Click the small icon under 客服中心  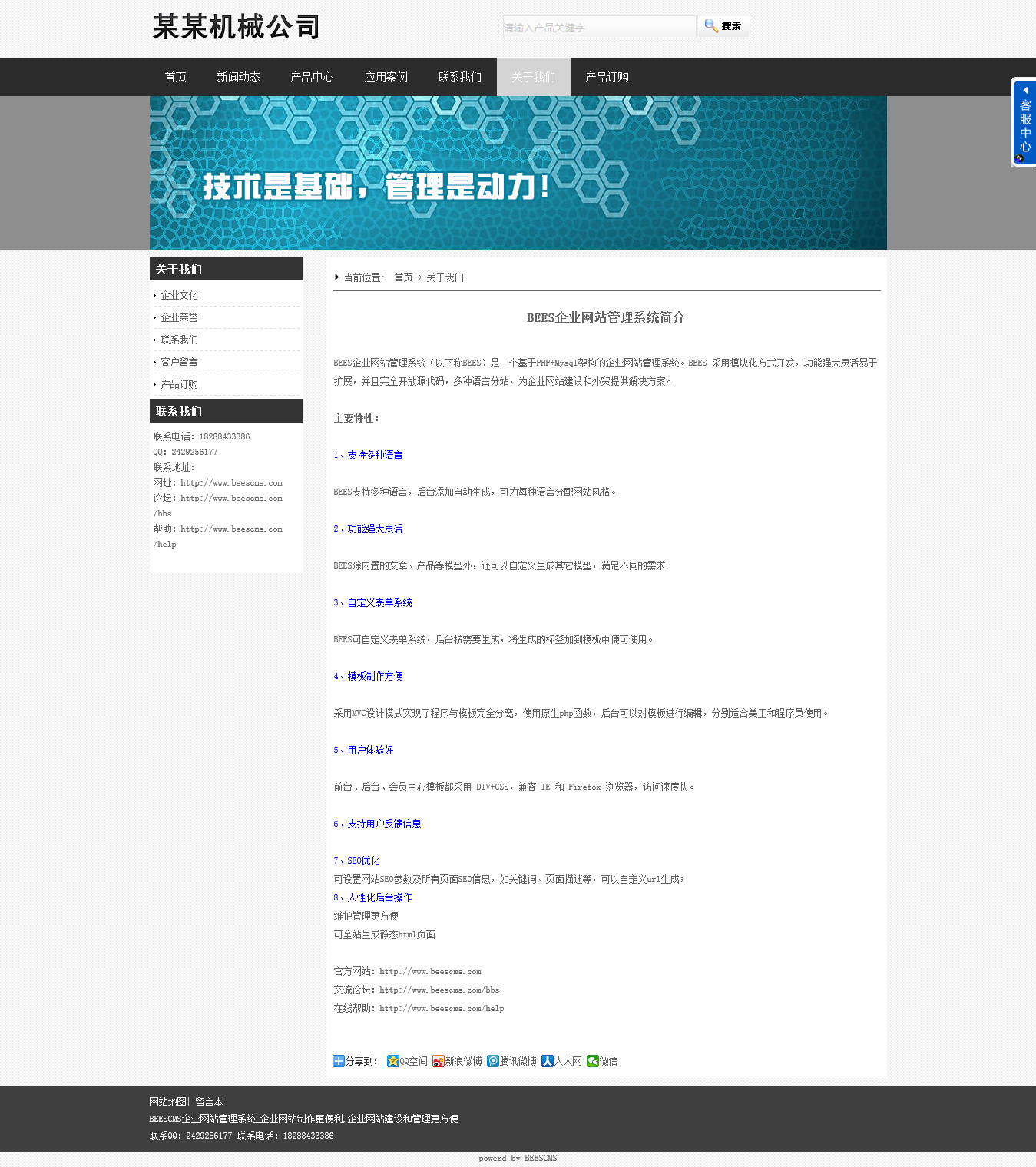1020,158
